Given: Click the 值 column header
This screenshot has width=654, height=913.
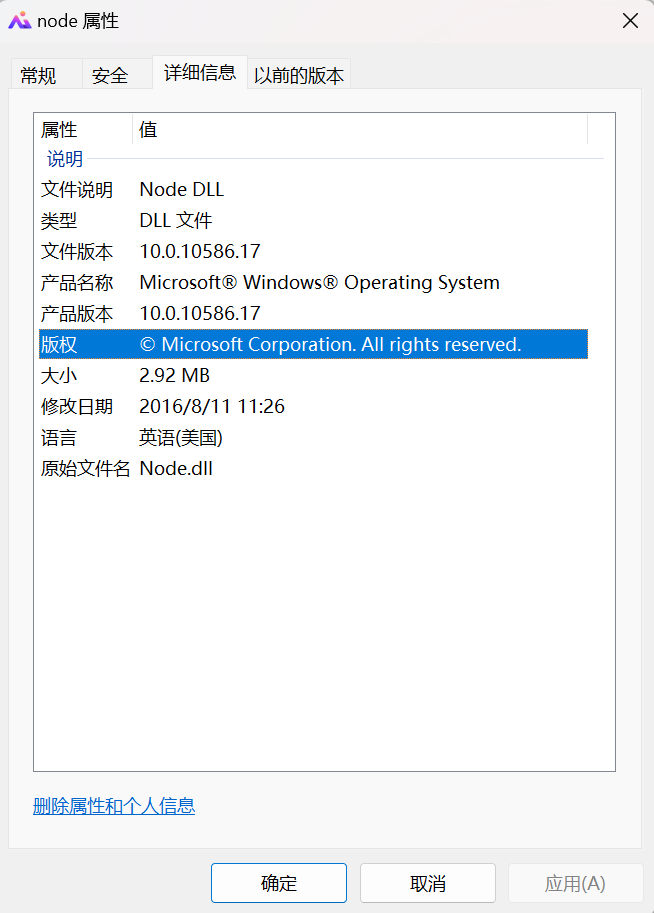Looking at the screenshot, I should tap(145, 130).
